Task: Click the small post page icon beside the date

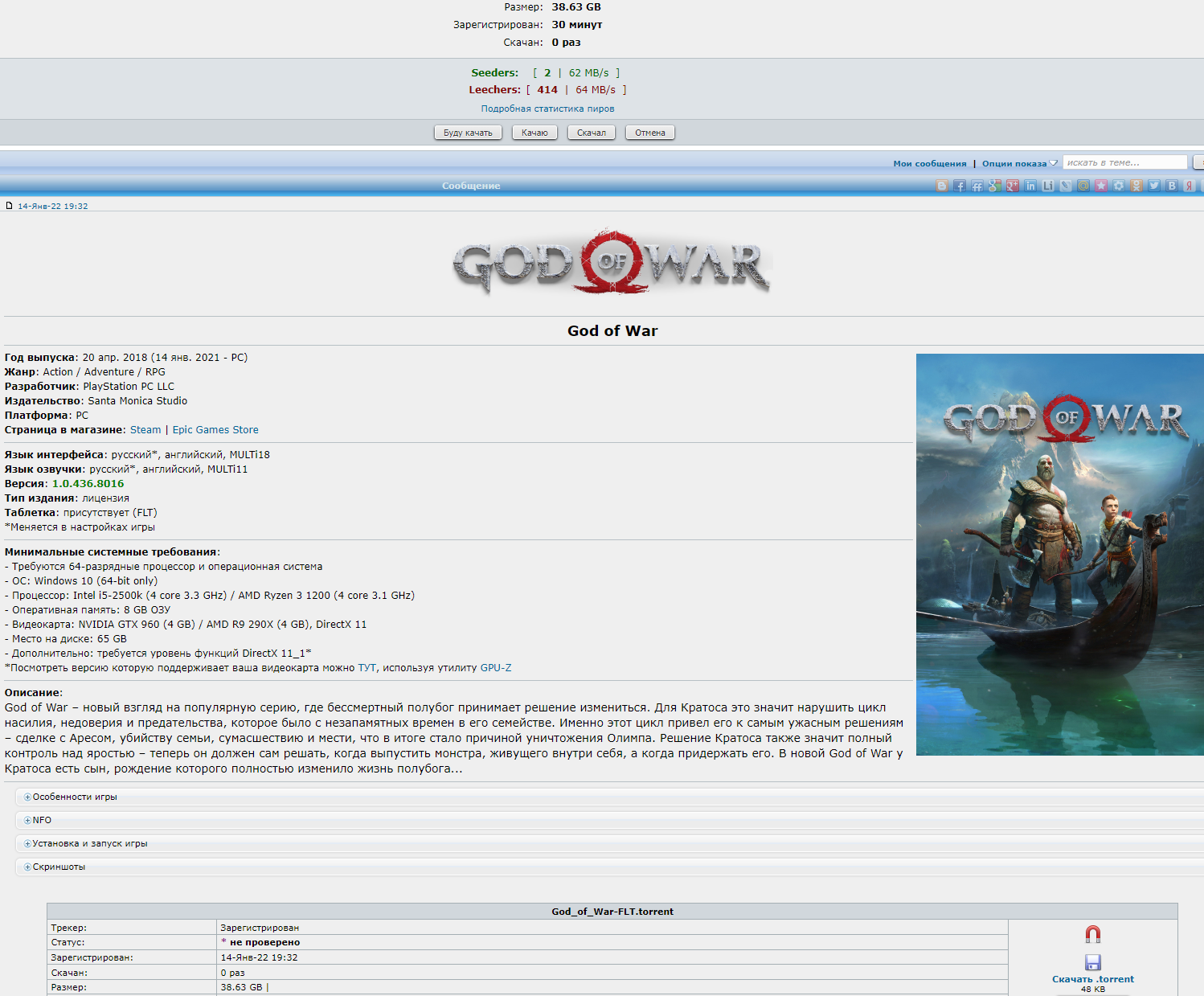Action: click(x=10, y=206)
